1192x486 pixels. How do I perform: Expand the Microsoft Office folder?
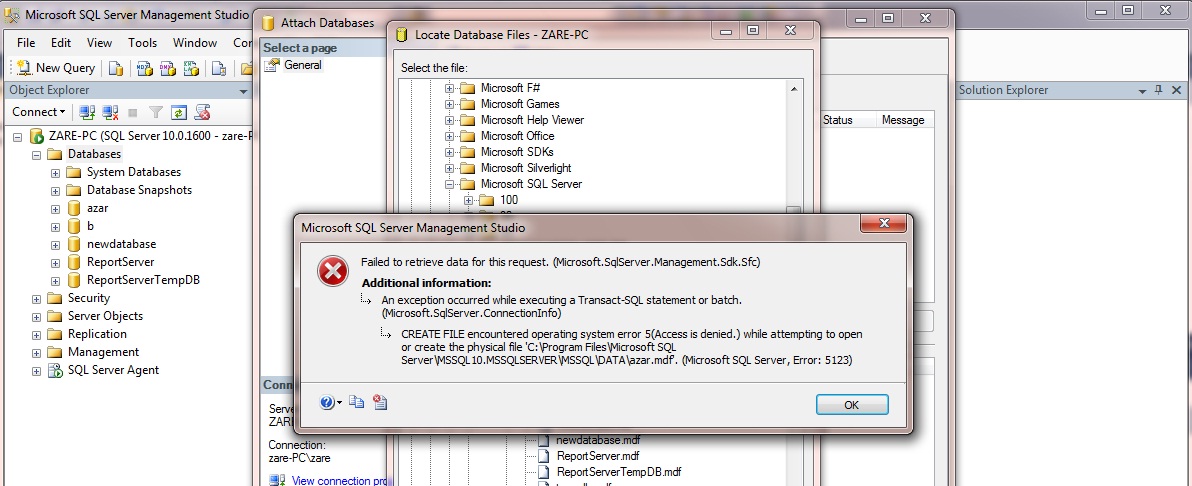450,136
